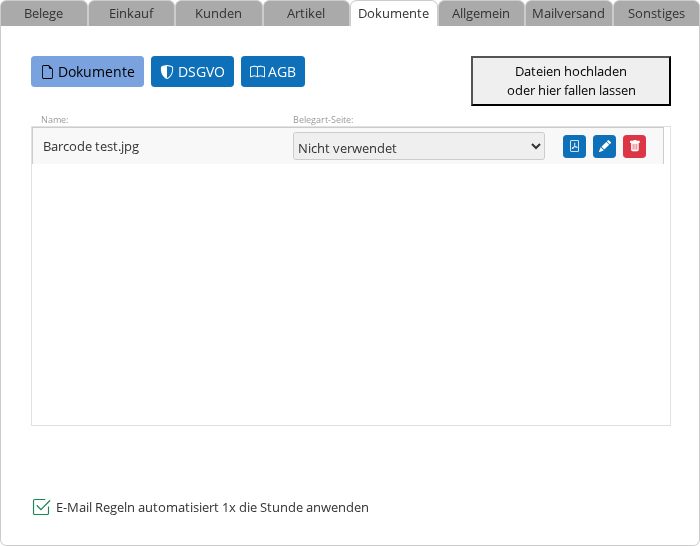Open the DSGVO shield button

(x=193, y=72)
